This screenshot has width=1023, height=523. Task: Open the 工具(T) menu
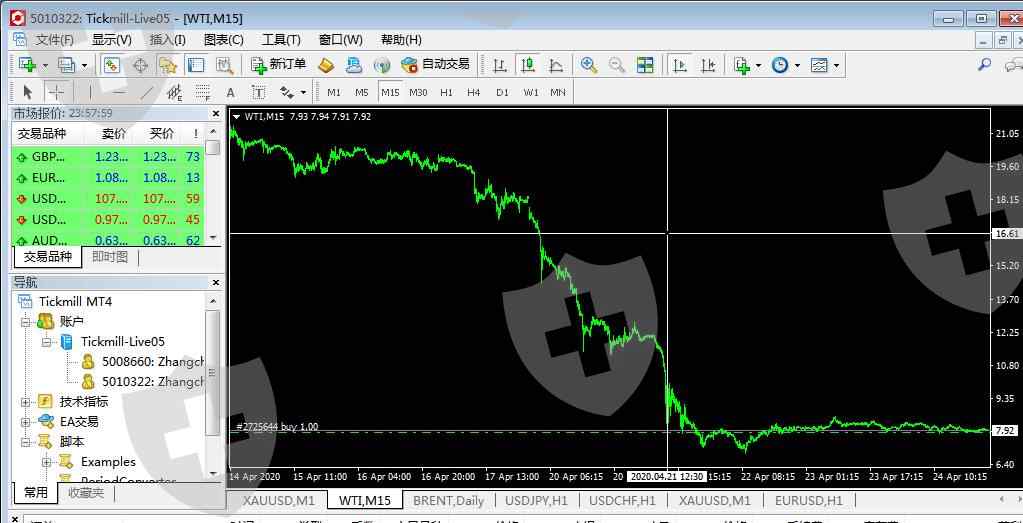pyautogui.click(x=281, y=40)
